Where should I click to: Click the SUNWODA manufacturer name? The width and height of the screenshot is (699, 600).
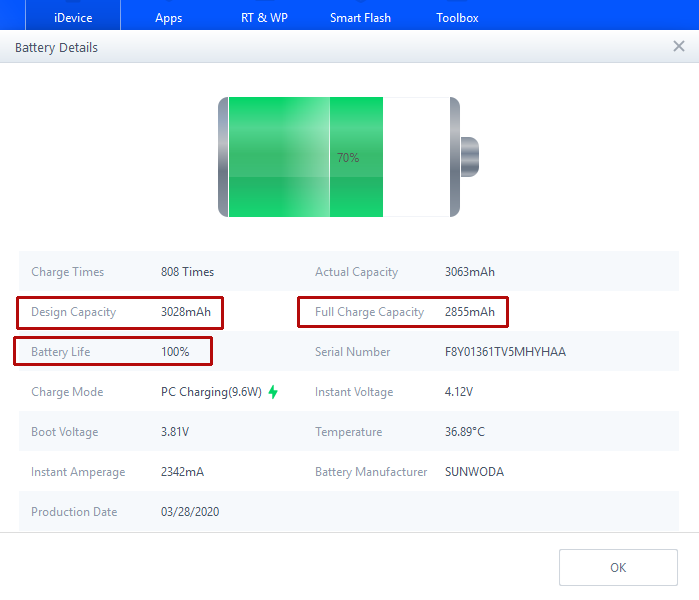point(474,472)
